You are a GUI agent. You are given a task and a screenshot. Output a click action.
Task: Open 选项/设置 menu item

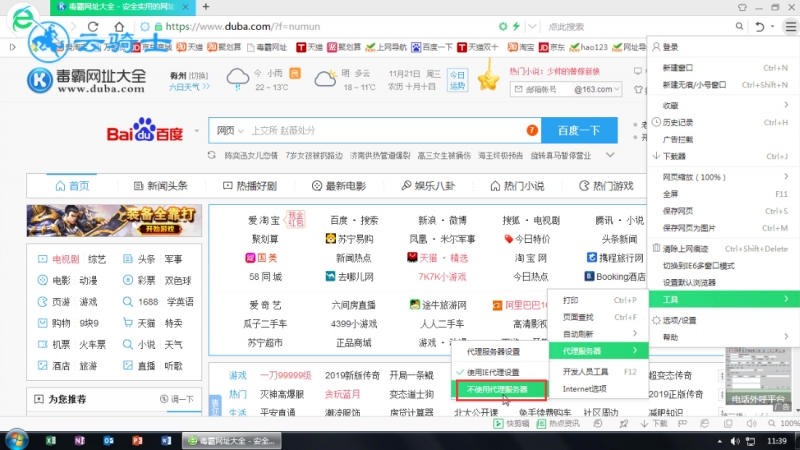coord(724,320)
